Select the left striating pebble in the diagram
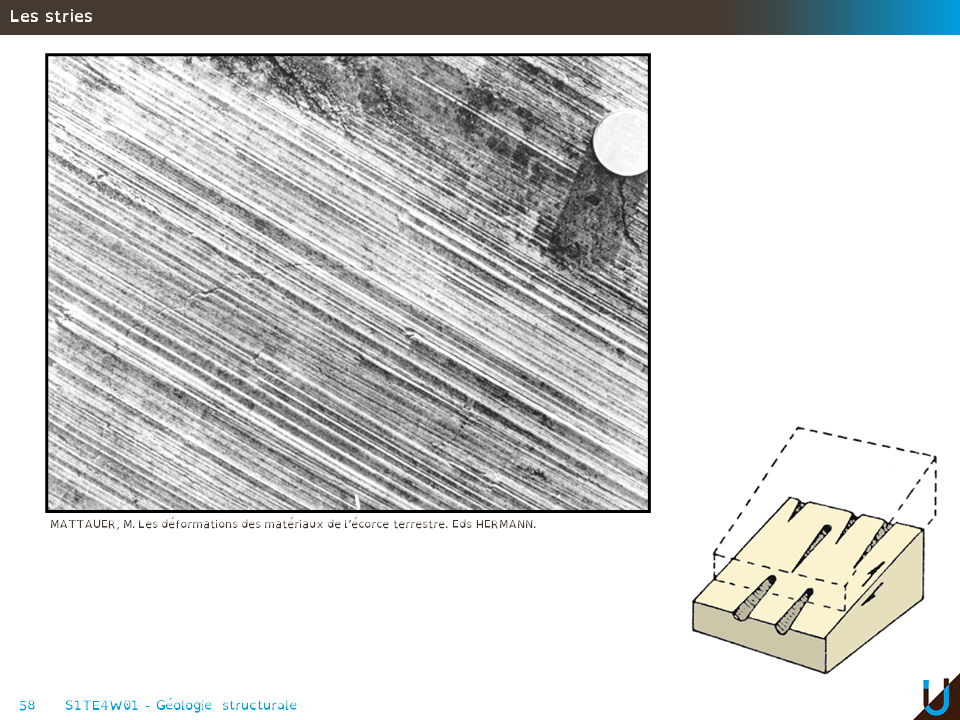This screenshot has width=960, height=720. (x=753, y=598)
